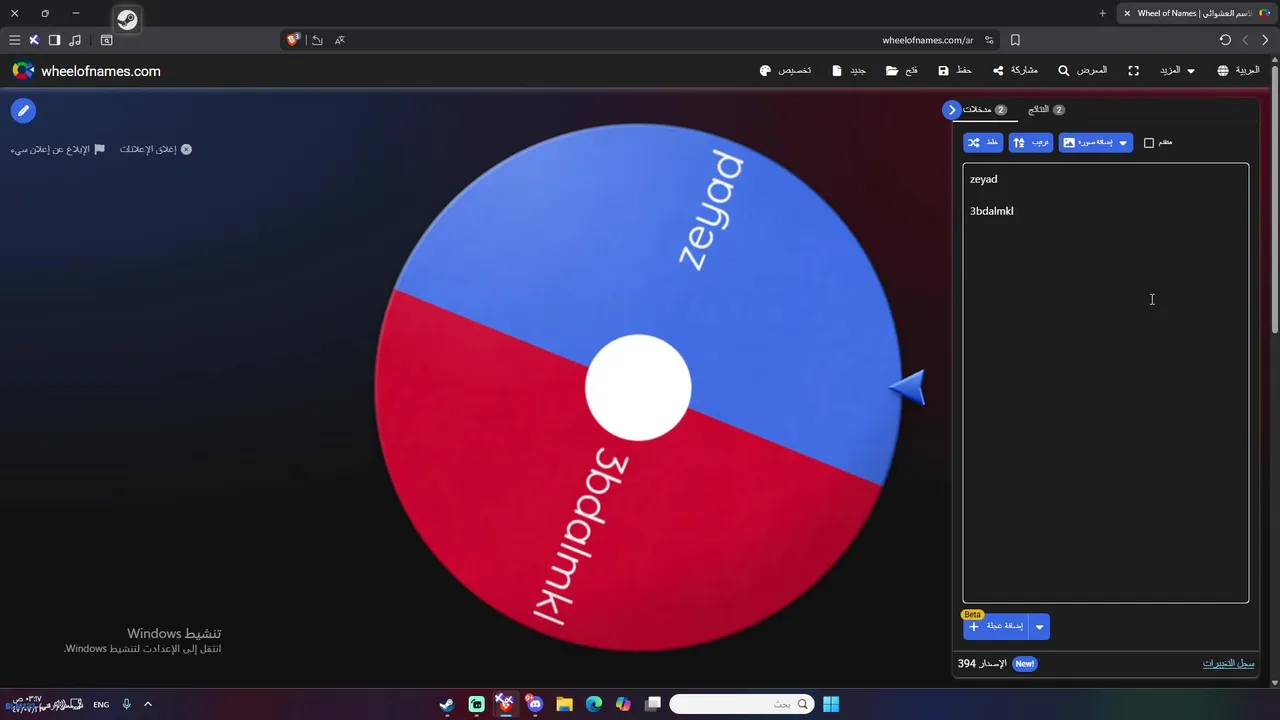Viewport: 1280px width, 720px height.
Task: Click the Brave Shields lion icon
Action: pos(293,40)
